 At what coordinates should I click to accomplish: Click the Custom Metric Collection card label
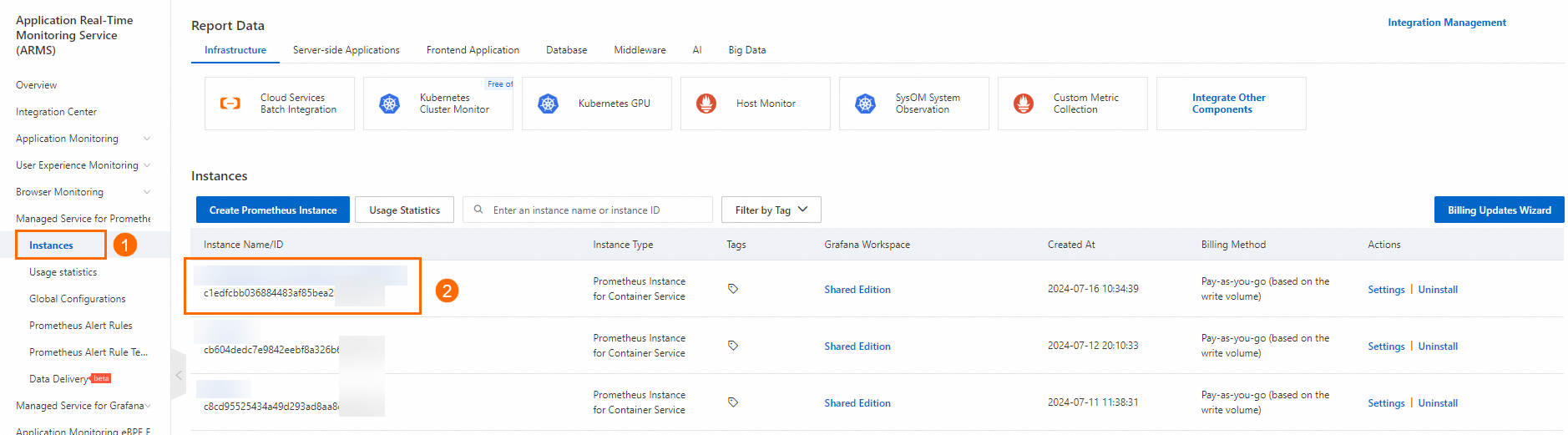click(1085, 104)
